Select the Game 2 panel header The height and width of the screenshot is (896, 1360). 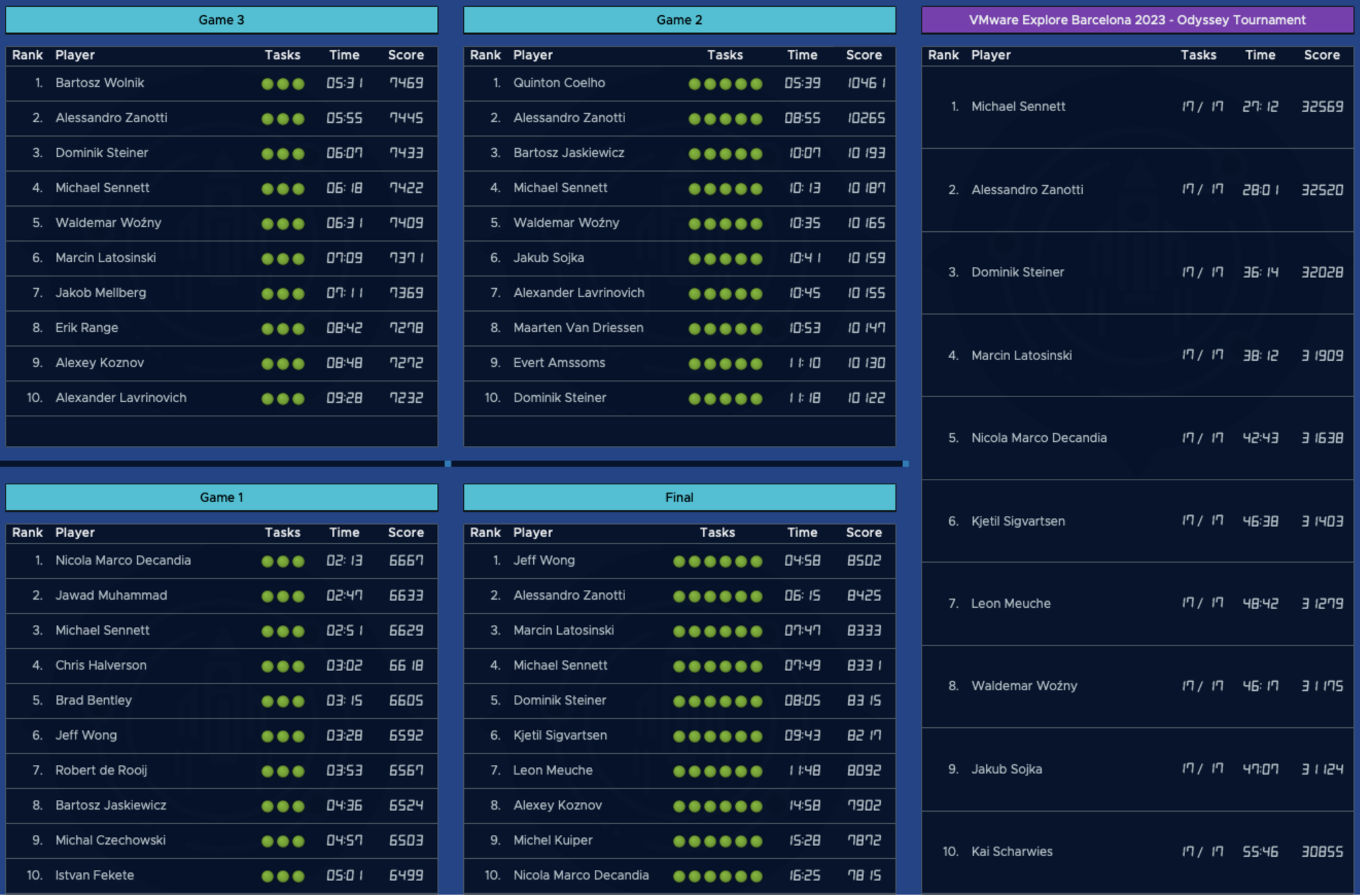pyautogui.click(x=679, y=20)
